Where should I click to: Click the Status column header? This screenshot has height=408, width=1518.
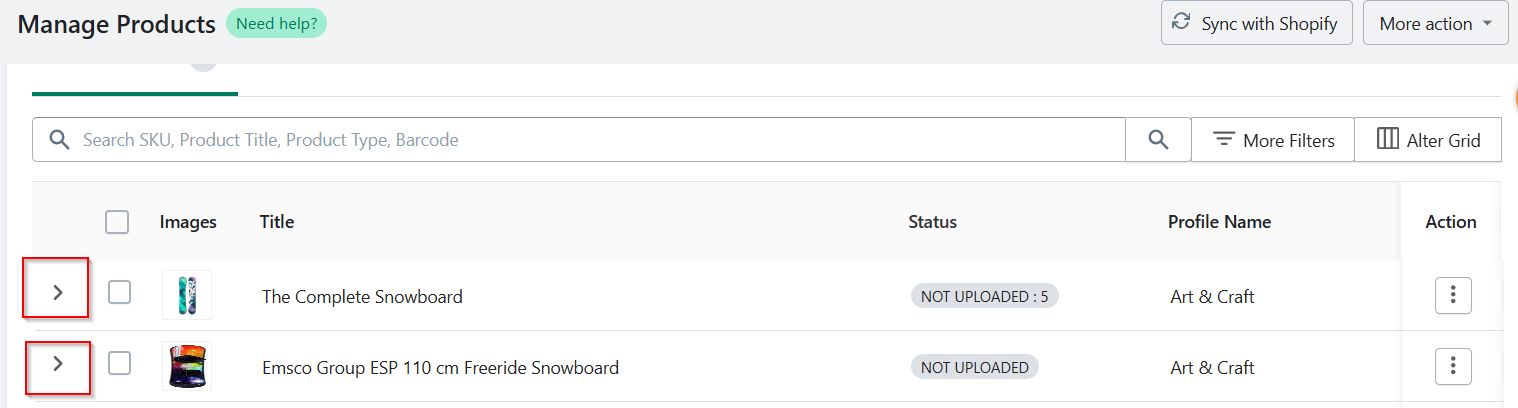click(932, 222)
